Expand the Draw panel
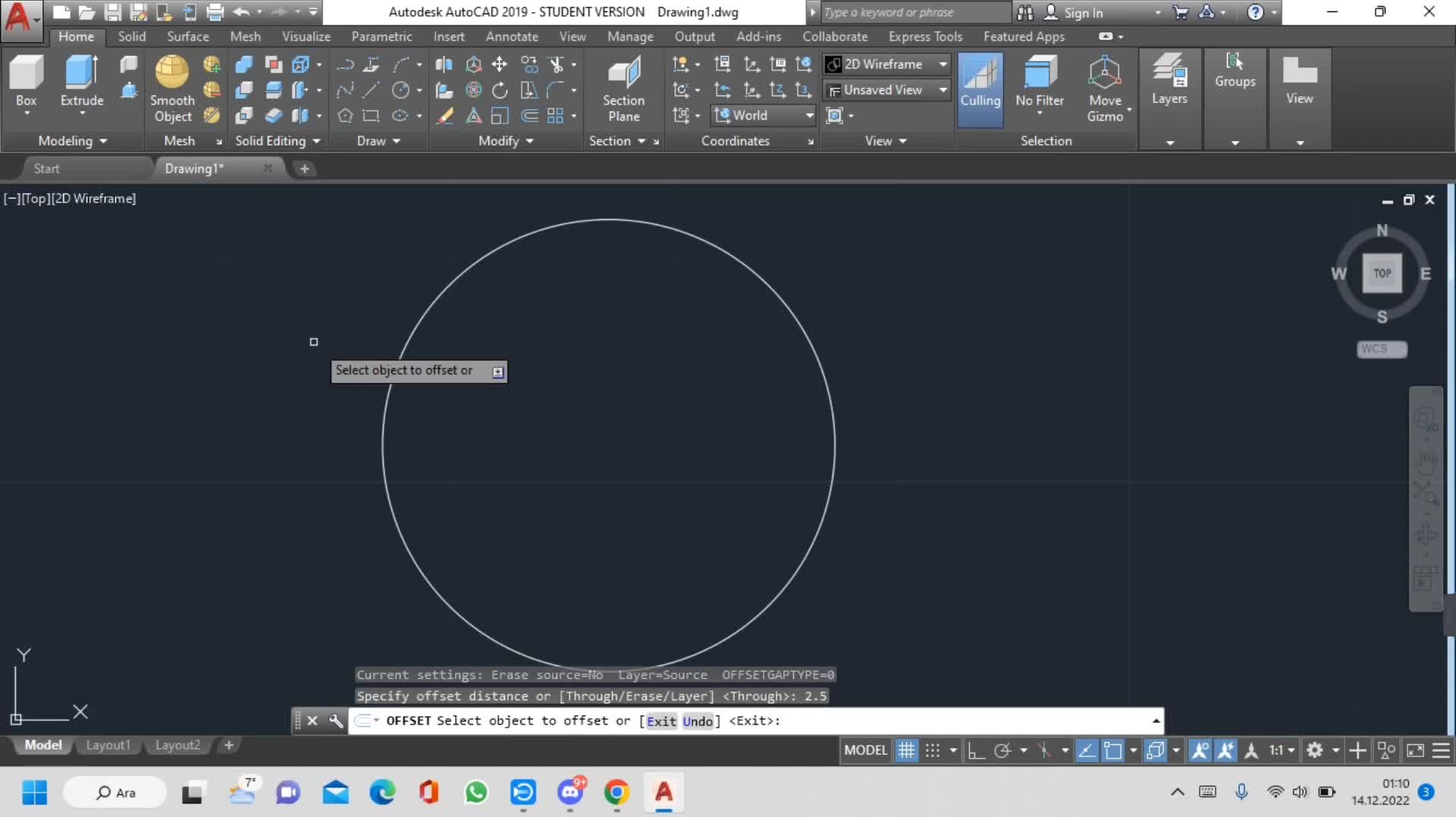 pos(378,141)
